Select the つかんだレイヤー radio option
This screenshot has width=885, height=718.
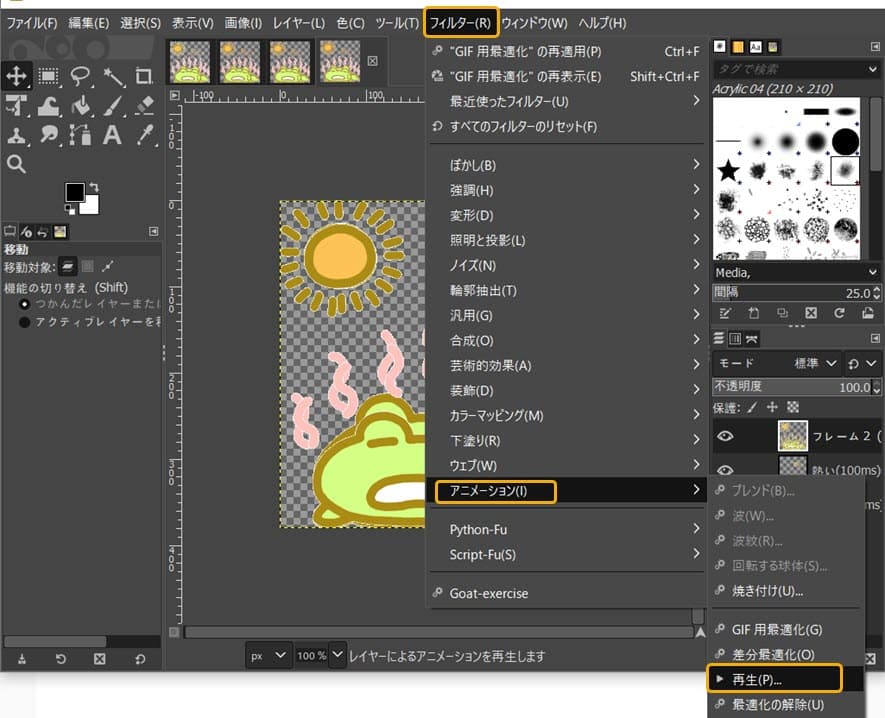25,303
